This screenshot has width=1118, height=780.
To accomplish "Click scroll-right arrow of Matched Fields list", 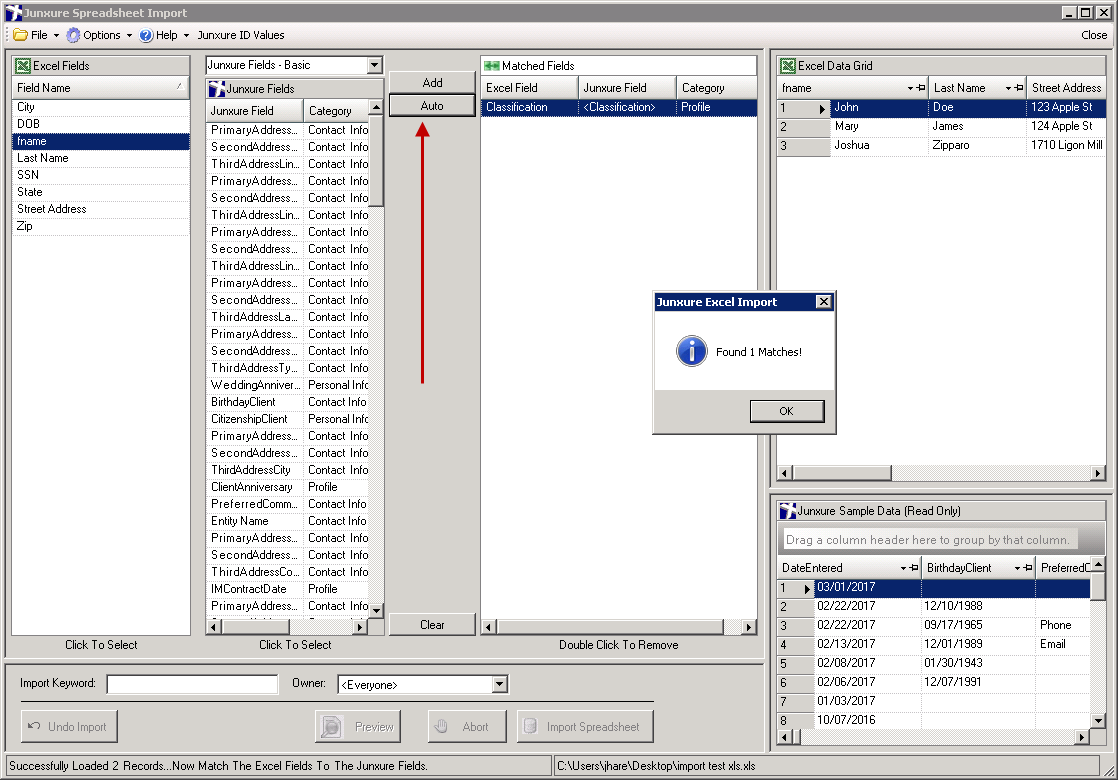I will (x=748, y=627).
